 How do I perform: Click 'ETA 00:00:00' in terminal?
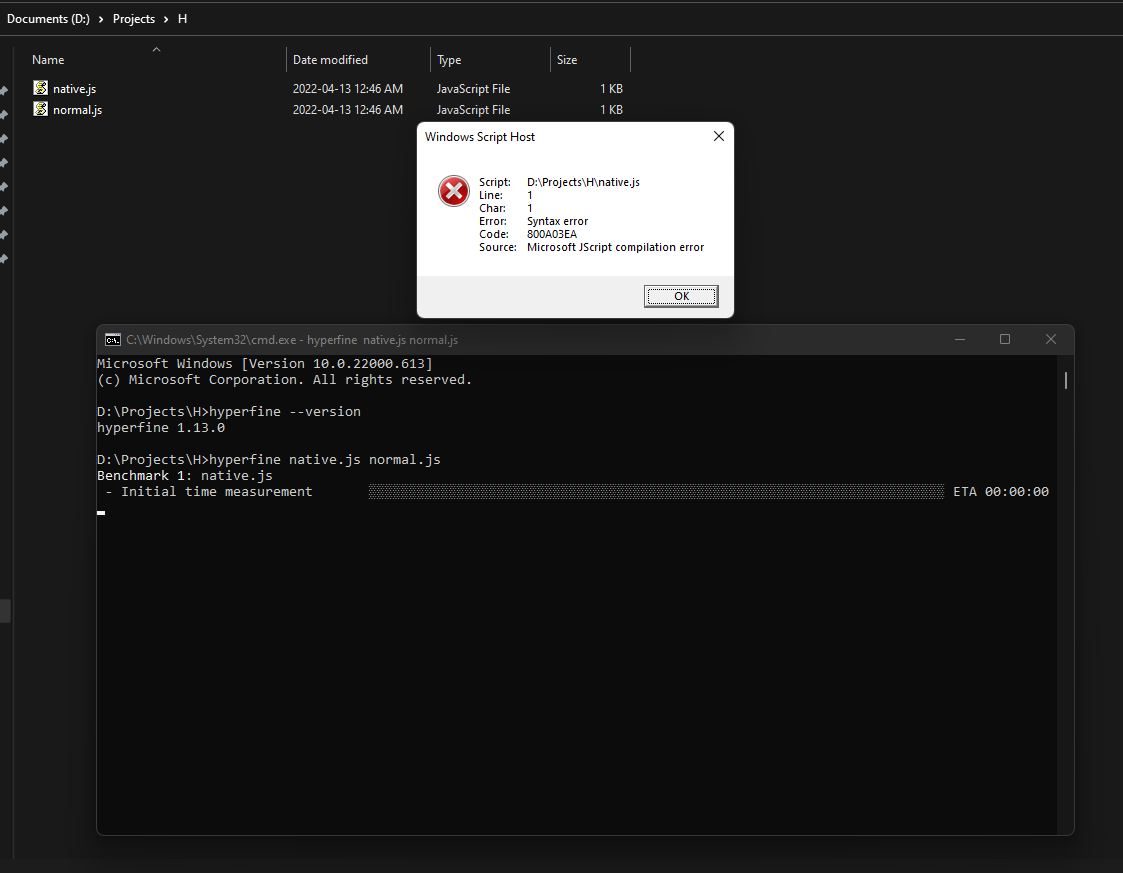1001,491
